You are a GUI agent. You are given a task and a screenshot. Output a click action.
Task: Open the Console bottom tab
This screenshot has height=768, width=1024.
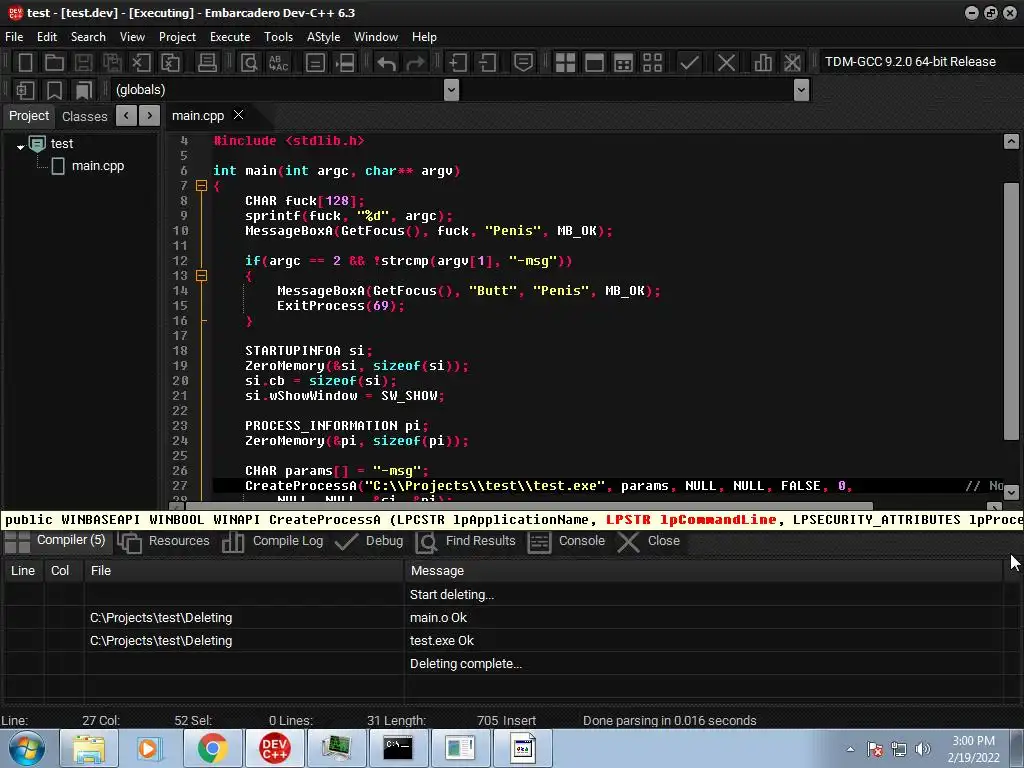click(568, 541)
